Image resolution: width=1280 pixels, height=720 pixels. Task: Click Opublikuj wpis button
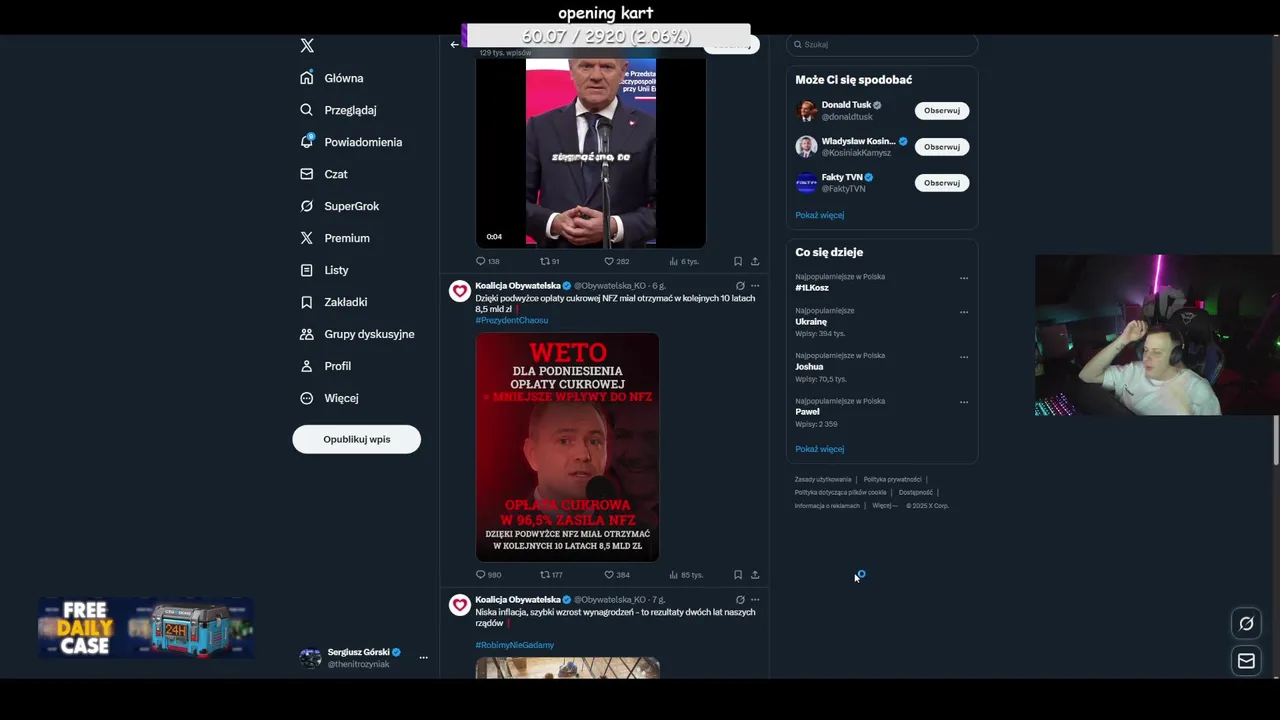point(357,439)
